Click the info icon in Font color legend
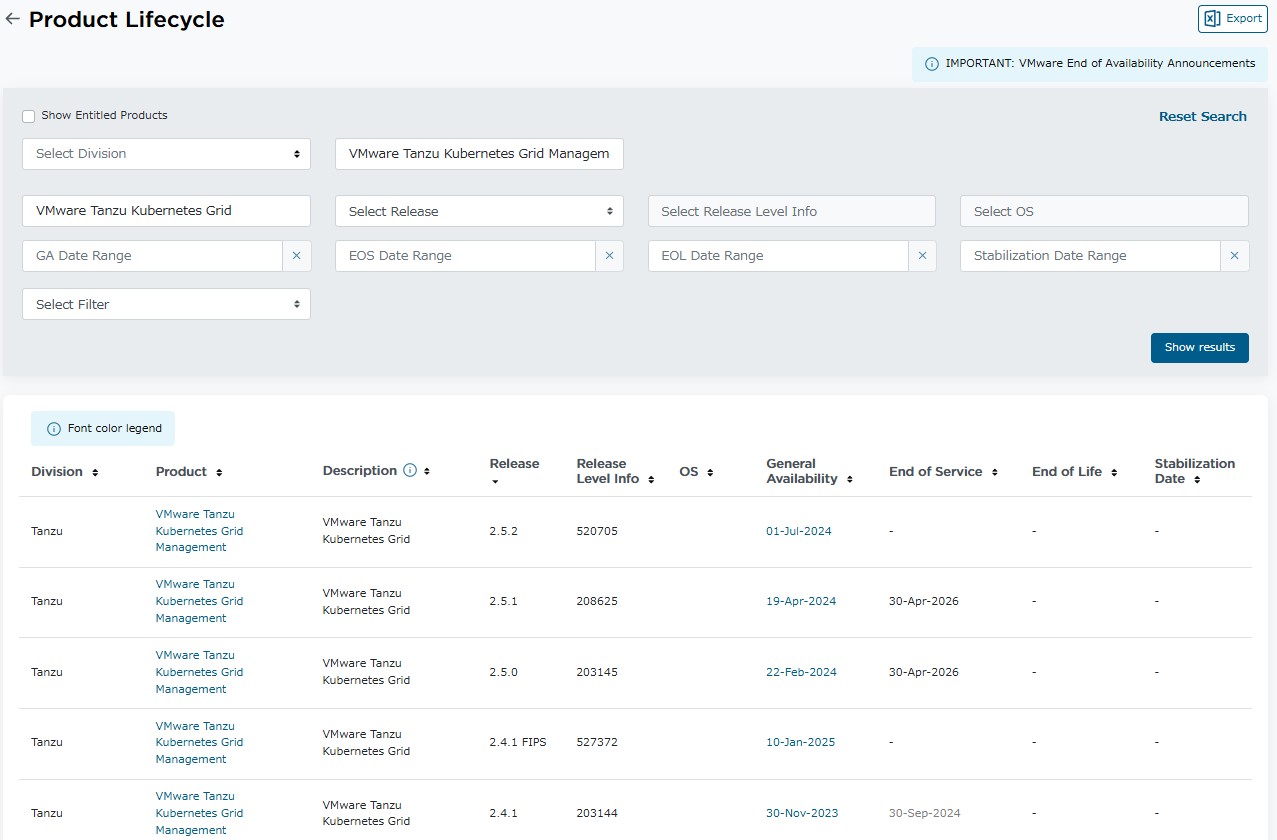This screenshot has height=840, width=1277. click(x=54, y=429)
